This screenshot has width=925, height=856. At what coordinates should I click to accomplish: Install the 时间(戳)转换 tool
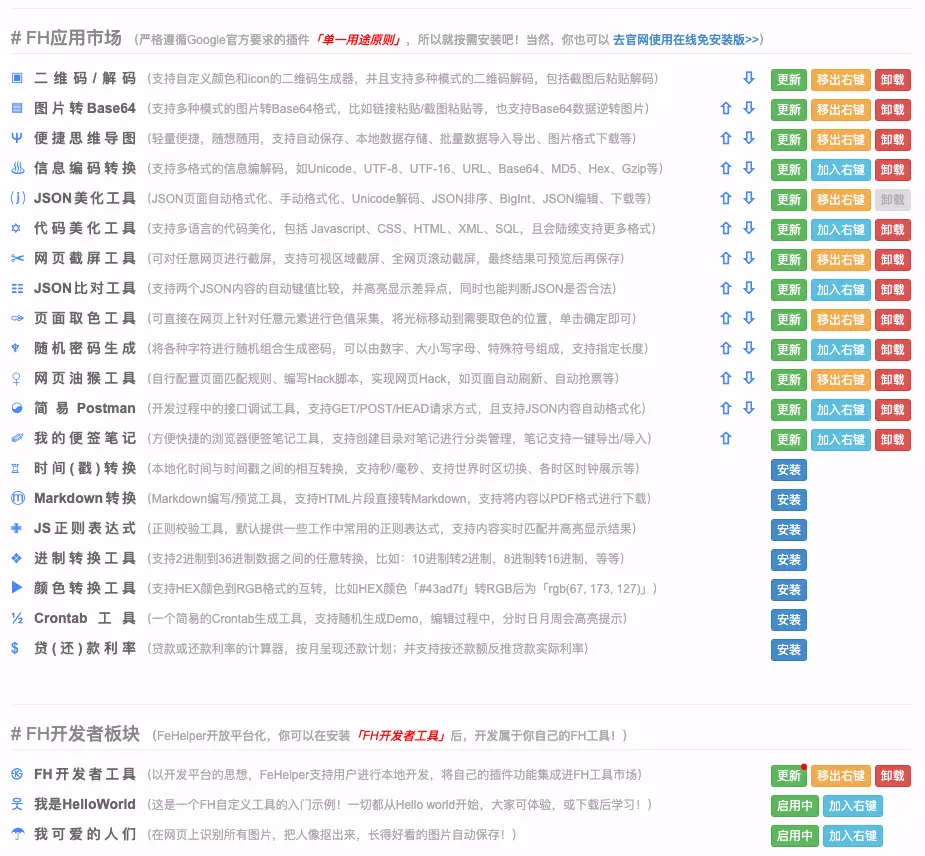[788, 470]
